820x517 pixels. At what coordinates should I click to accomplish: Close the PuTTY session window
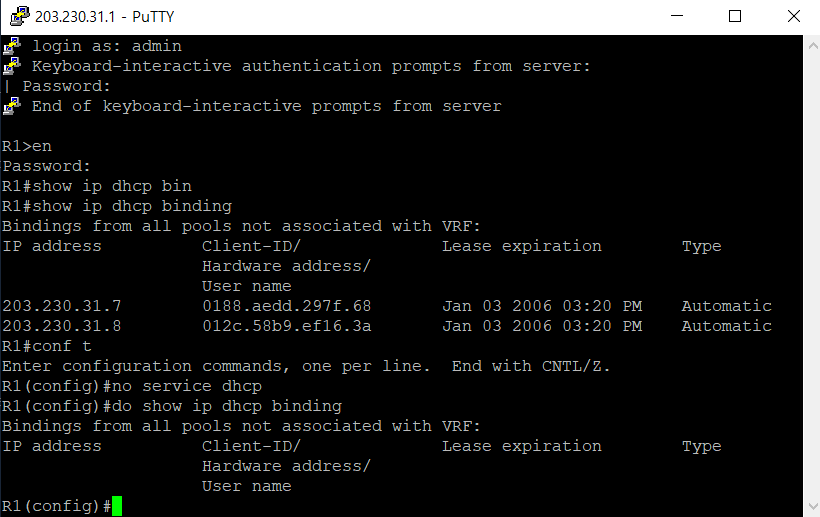(x=793, y=16)
